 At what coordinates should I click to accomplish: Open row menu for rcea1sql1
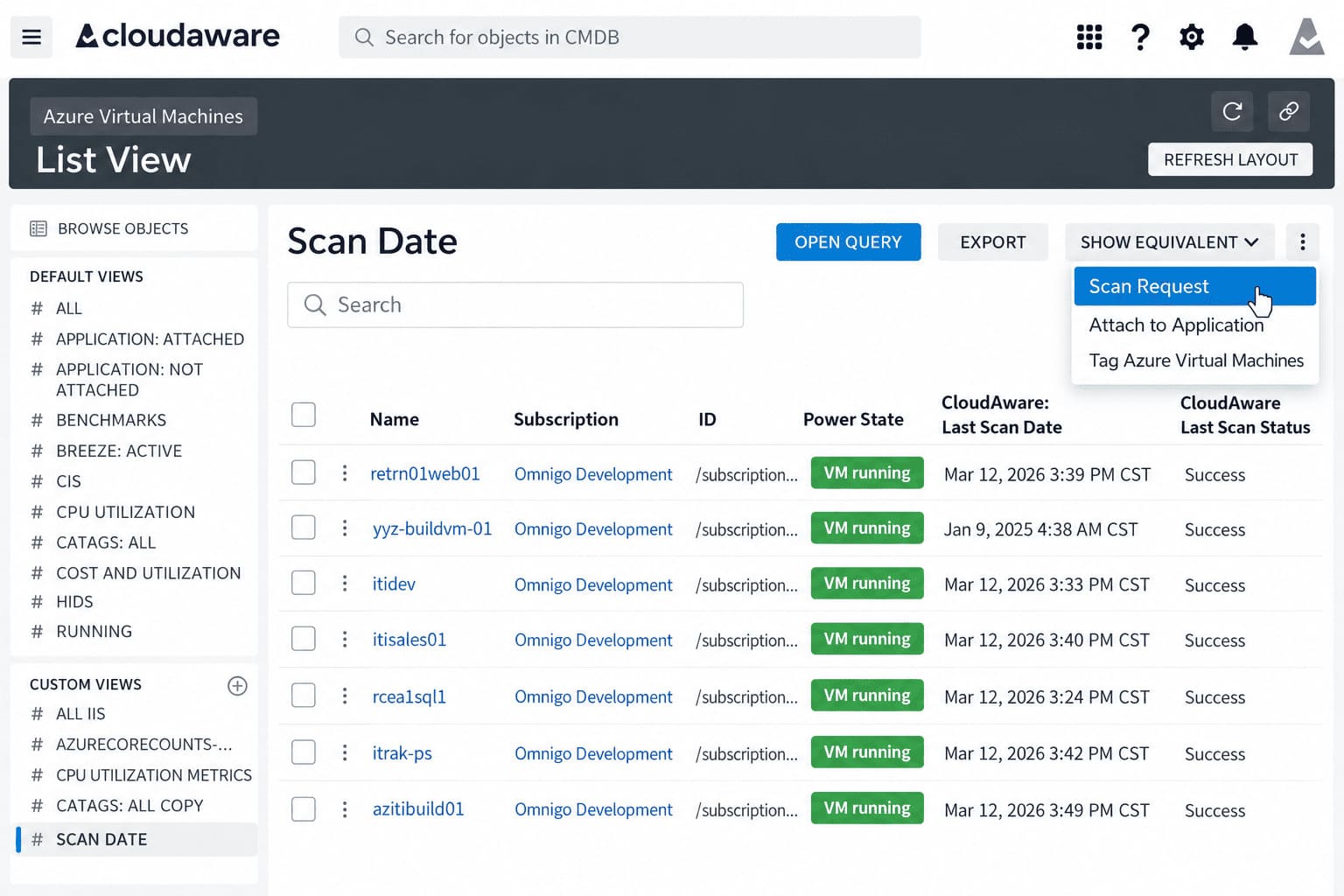click(345, 696)
